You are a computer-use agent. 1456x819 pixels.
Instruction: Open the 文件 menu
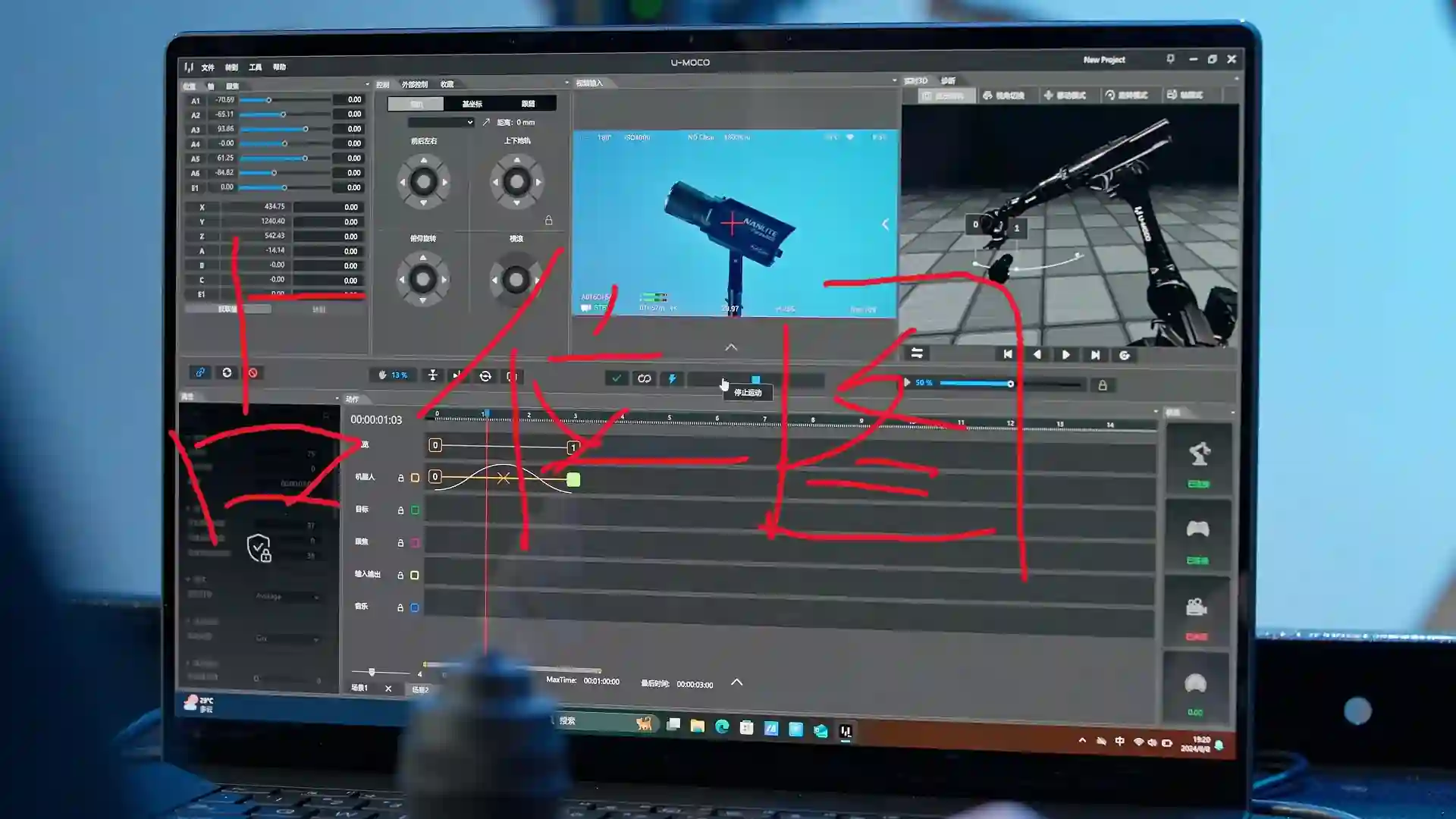[x=208, y=67]
